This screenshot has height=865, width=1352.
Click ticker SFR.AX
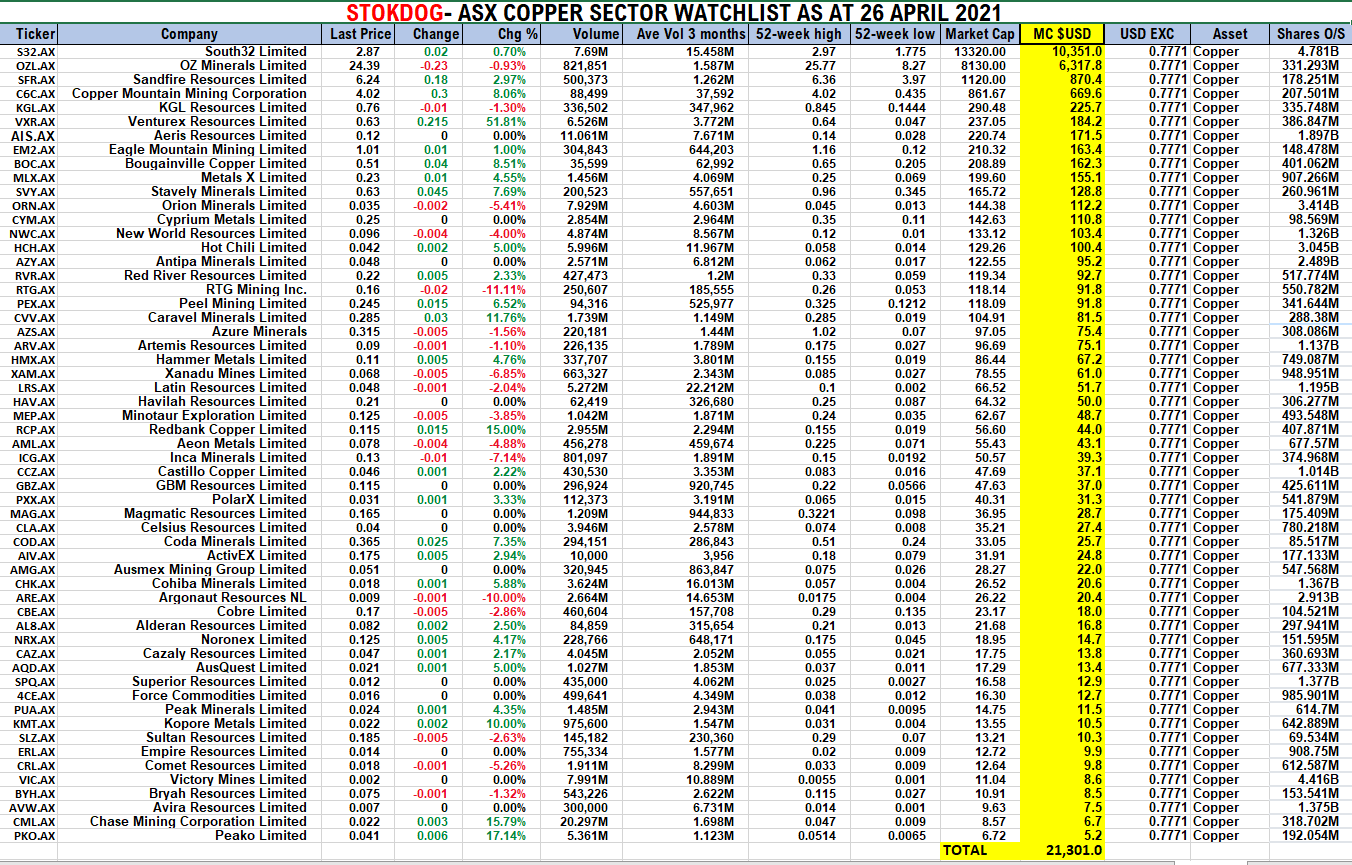coord(35,79)
